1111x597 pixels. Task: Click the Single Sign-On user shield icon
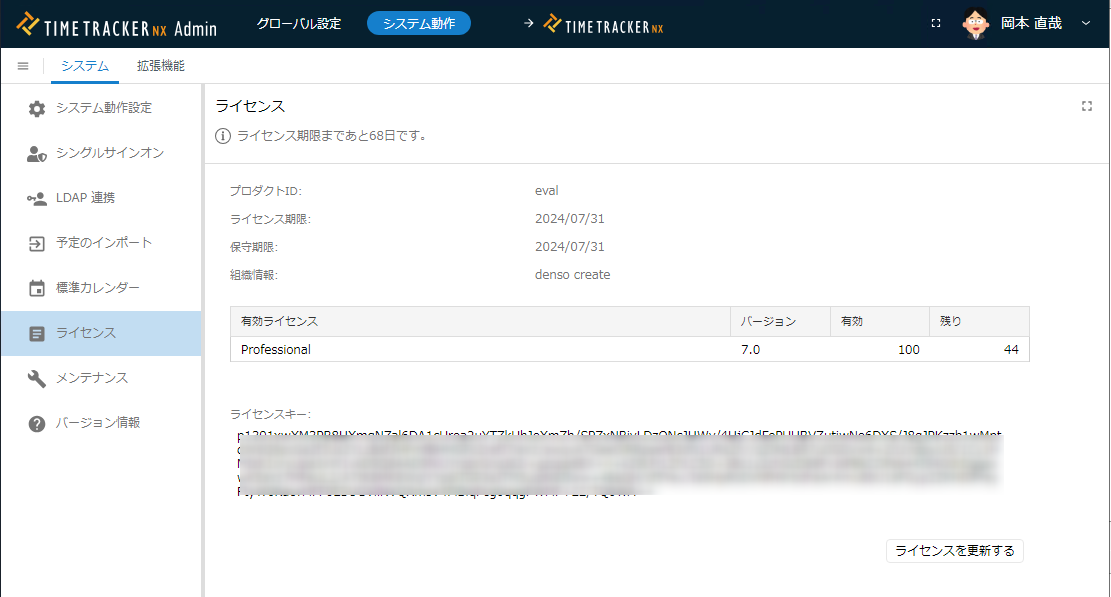tap(37, 153)
